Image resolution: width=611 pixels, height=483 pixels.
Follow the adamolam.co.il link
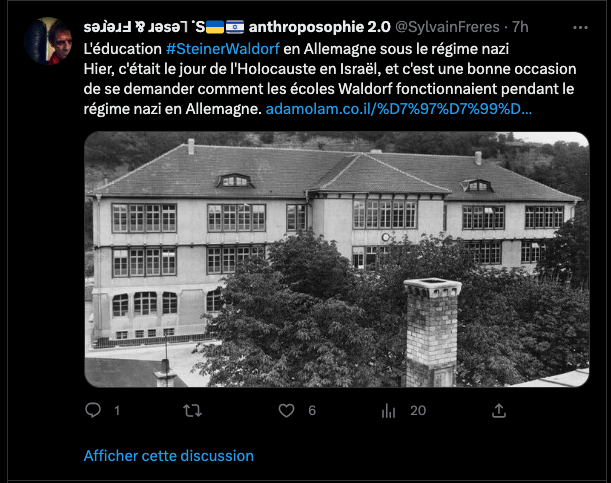[x=398, y=109]
